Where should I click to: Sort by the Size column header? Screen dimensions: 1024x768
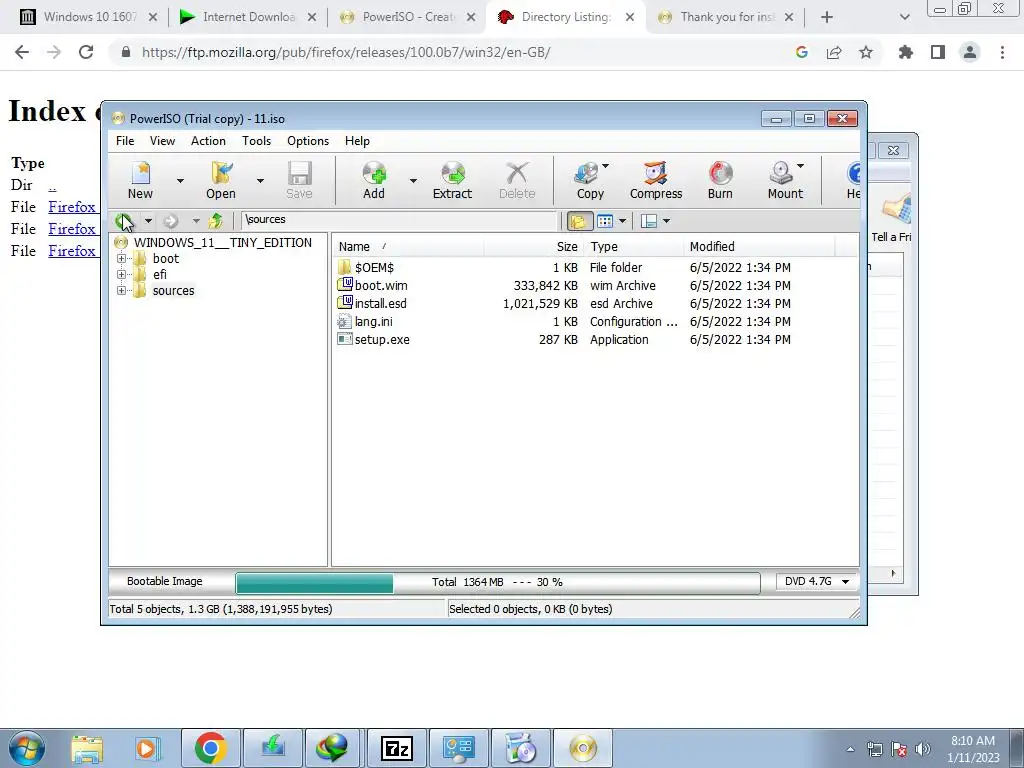534,246
